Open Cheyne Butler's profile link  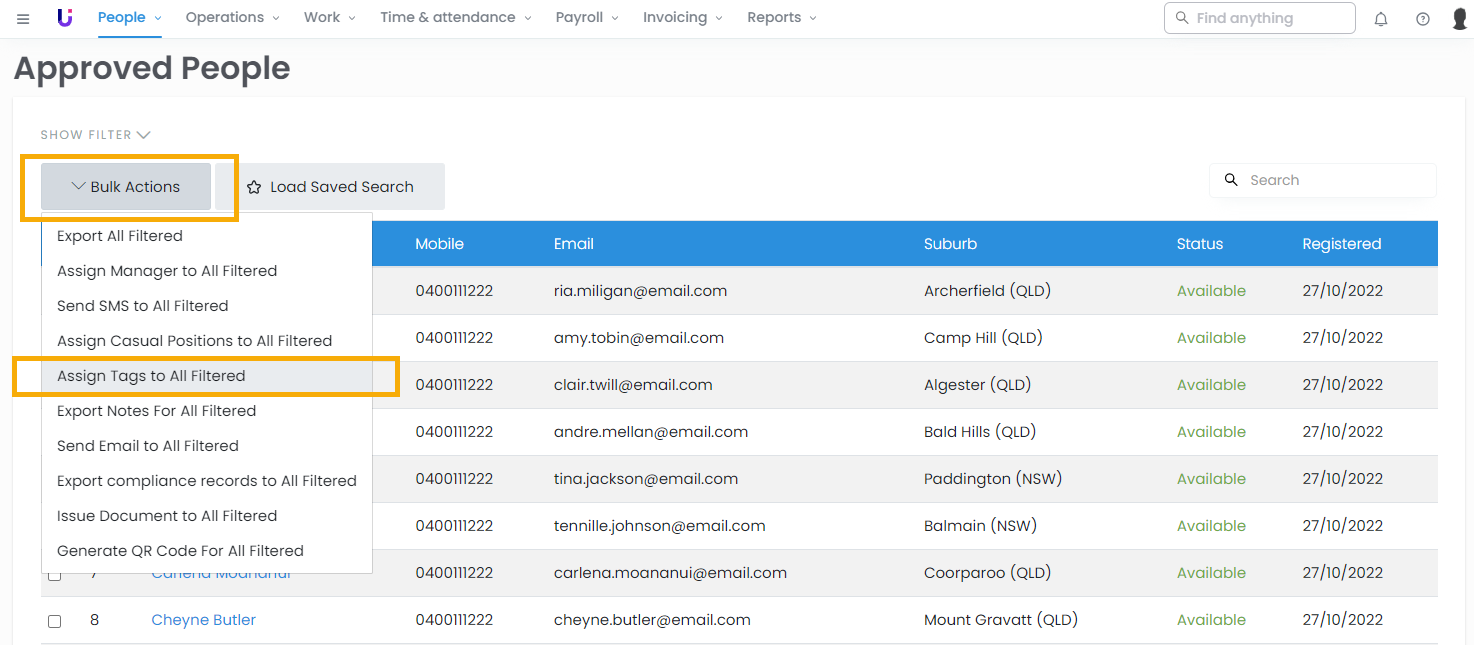coord(203,620)
